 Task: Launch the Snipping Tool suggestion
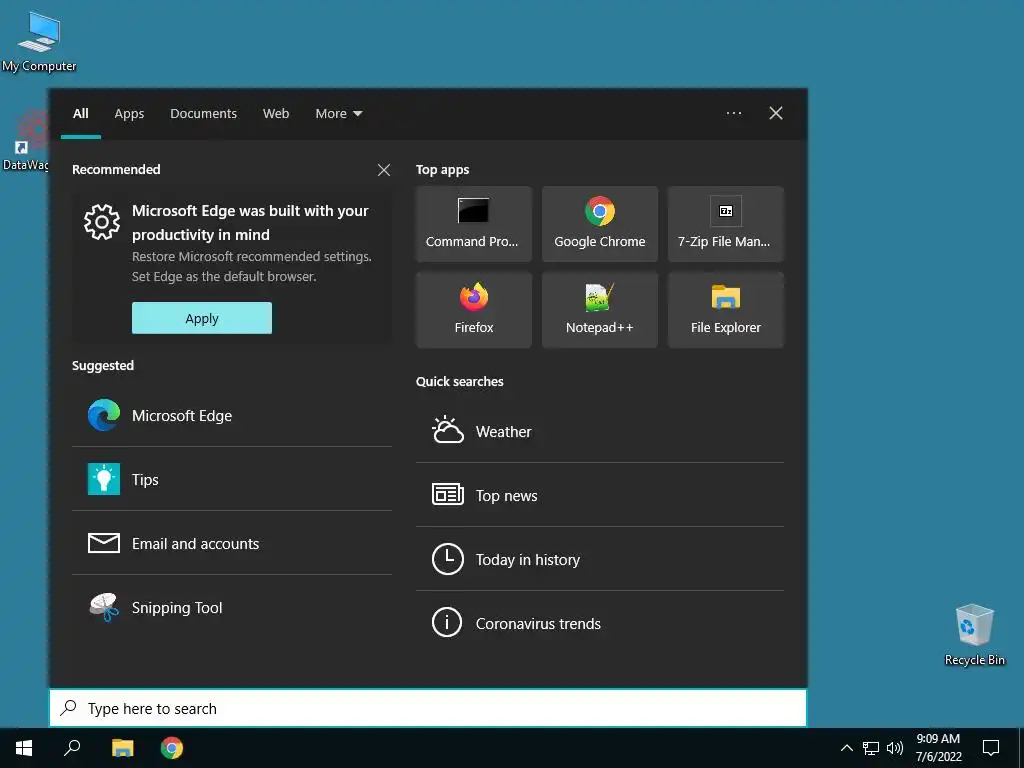coord(232,607)
